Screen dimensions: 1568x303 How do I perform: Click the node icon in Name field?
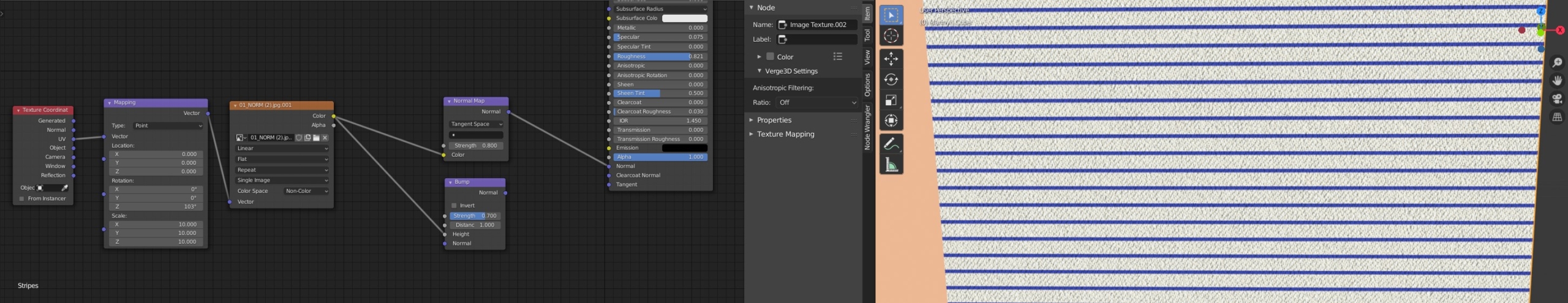tap(782, 24)
